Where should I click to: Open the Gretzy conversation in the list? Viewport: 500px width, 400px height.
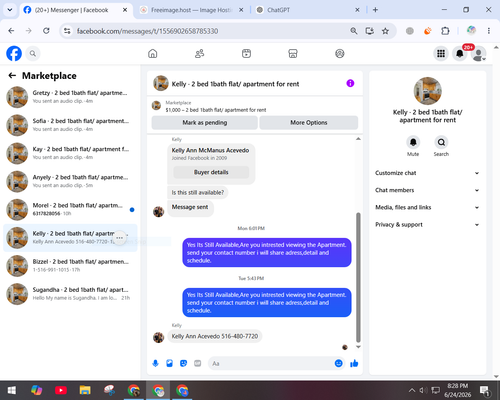point(70,97)
